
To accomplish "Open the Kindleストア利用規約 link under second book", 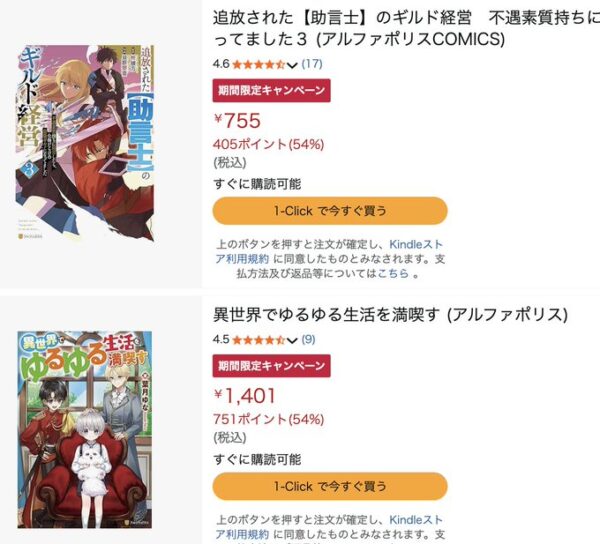I will [x=329, y=527].
